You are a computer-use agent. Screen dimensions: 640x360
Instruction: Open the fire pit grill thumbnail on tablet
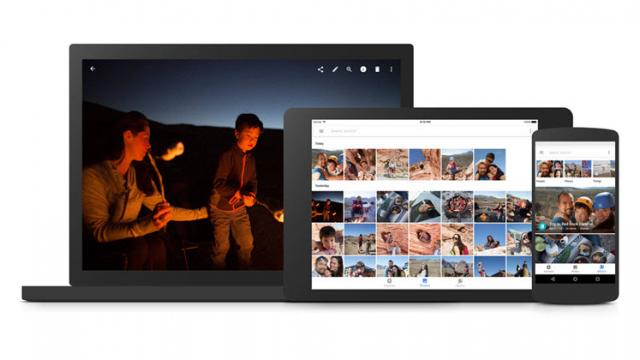[x=457, y=207]
